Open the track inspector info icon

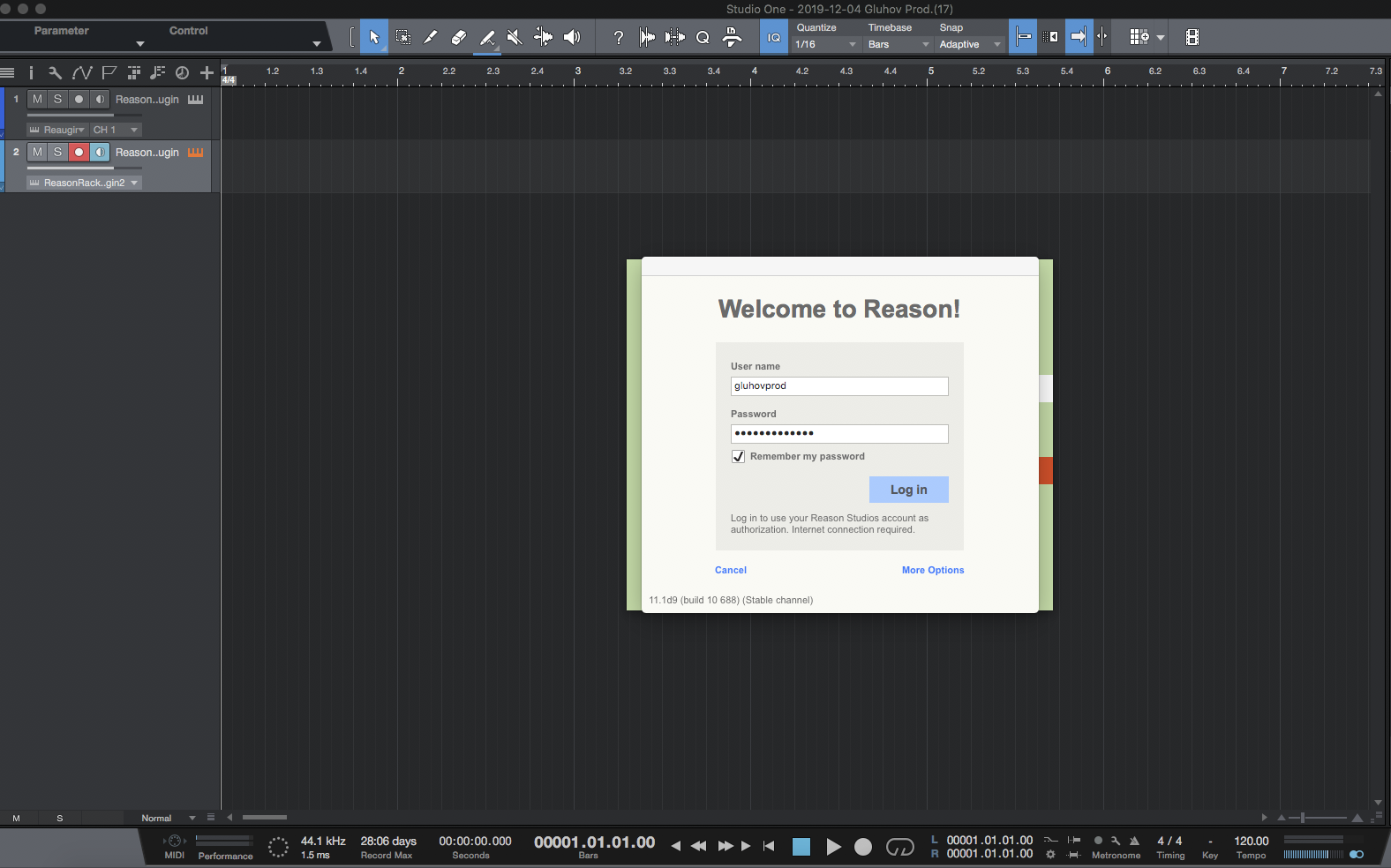(31, 72)
